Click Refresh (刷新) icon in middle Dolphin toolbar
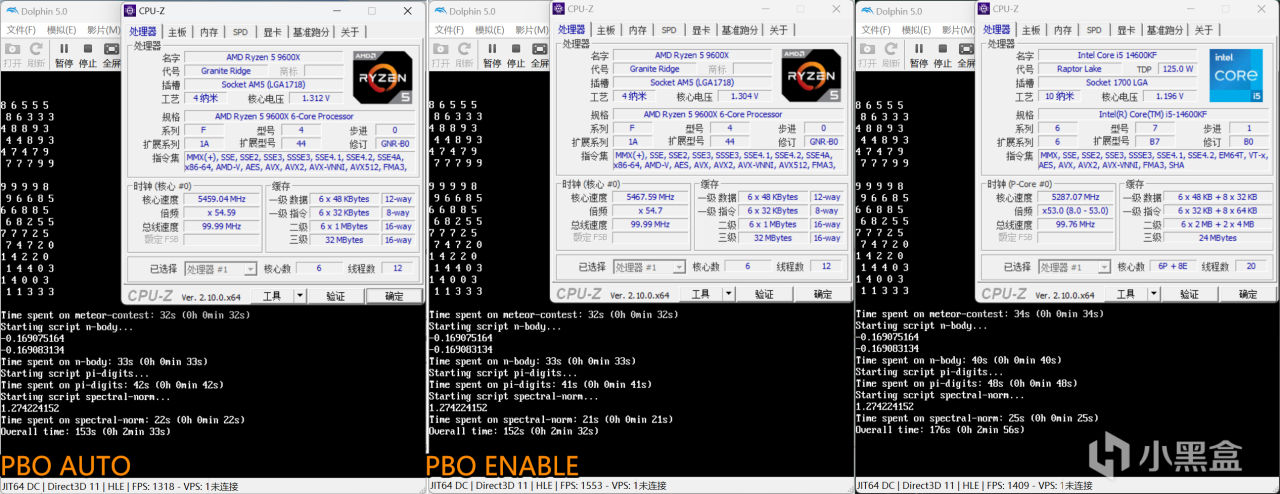Screen dimensions: 1280x494 464,48
